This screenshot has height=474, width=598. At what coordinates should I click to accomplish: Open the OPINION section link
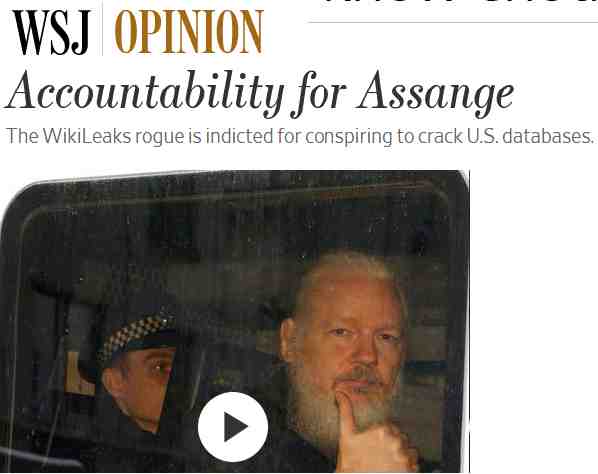(189, 32)
